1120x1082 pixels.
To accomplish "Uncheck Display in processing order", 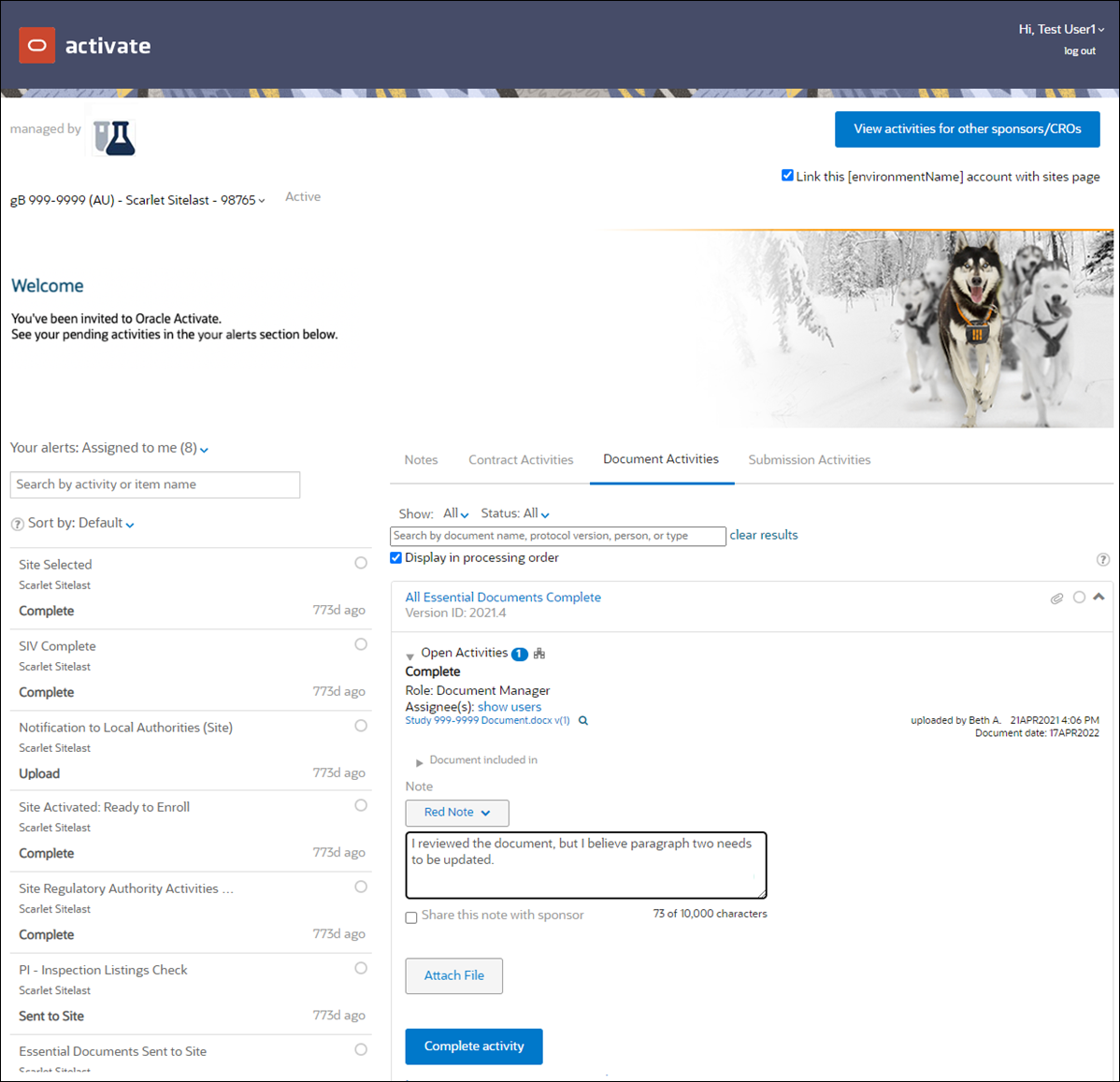I will [395, 556].
